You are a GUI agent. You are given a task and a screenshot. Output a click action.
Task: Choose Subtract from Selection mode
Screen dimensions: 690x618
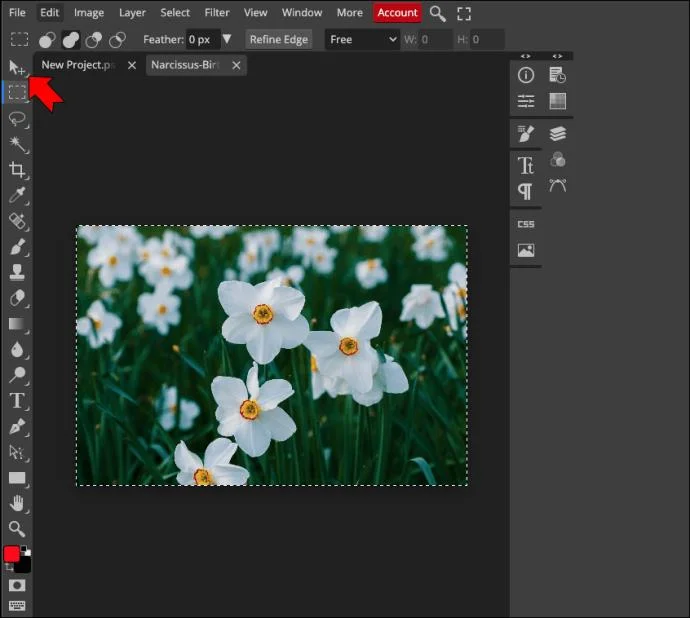coord(94,40)
